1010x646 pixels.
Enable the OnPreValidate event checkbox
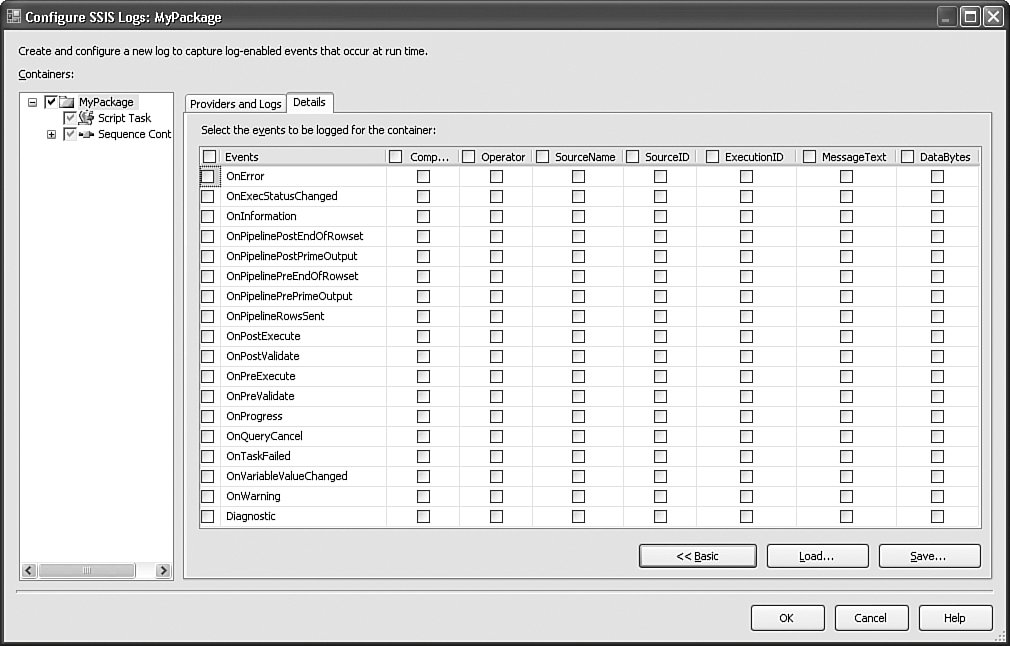click(x=207, y=396)
